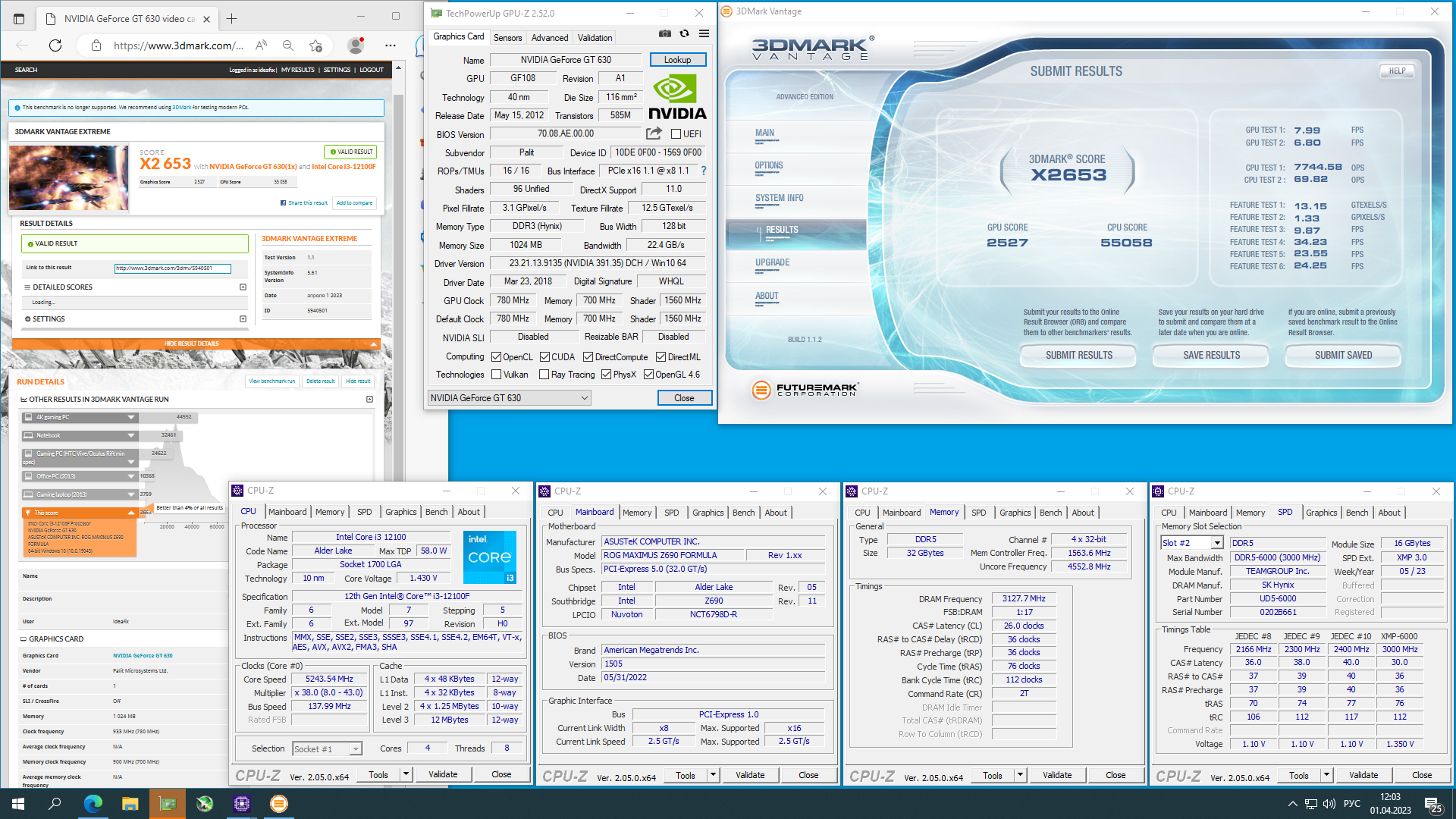Click the result link URL field

pos(172,268)
